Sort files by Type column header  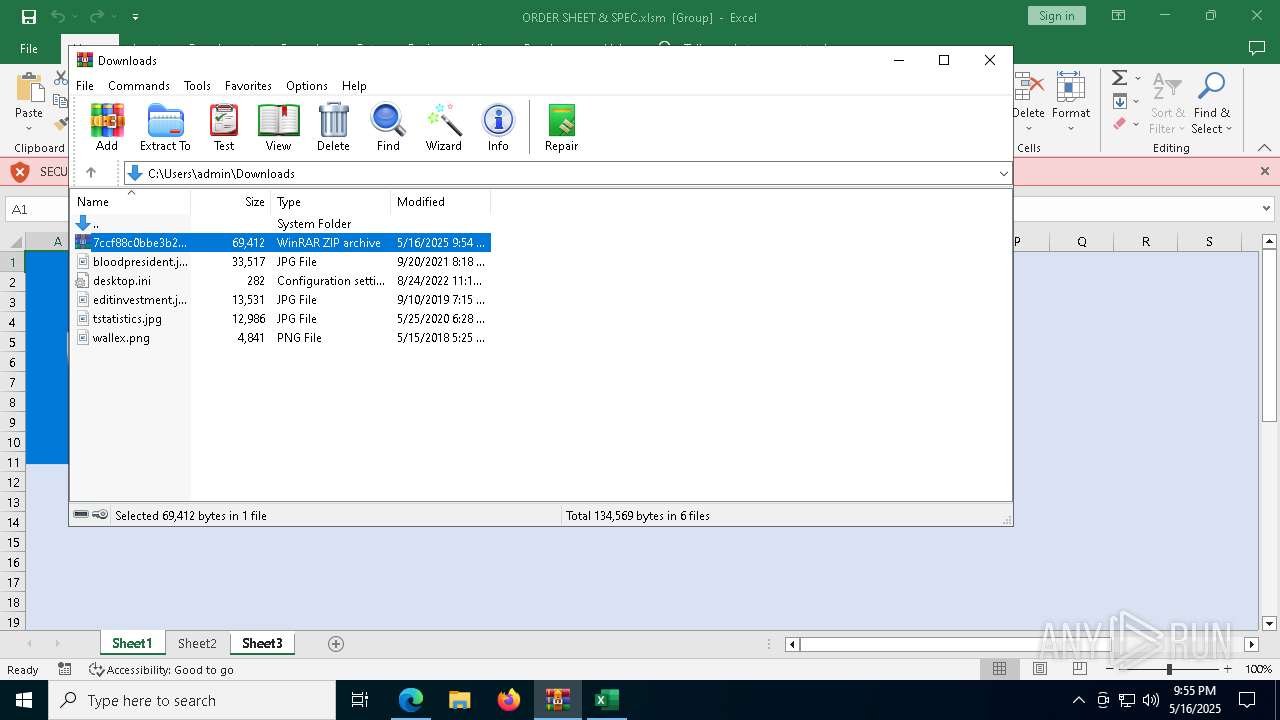pyautogui.click(x=330, y=202)
